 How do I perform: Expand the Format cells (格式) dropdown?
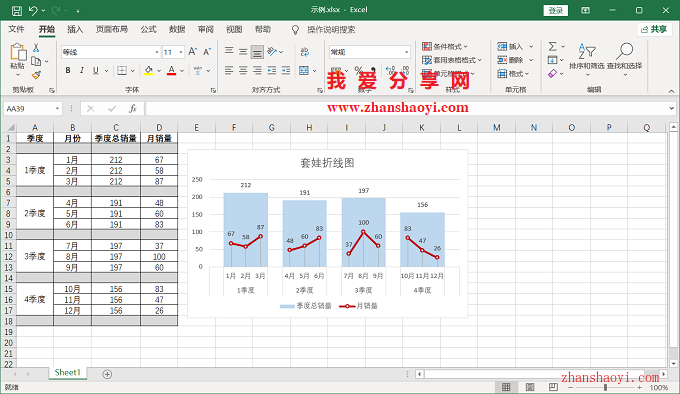tap(528, 74)
